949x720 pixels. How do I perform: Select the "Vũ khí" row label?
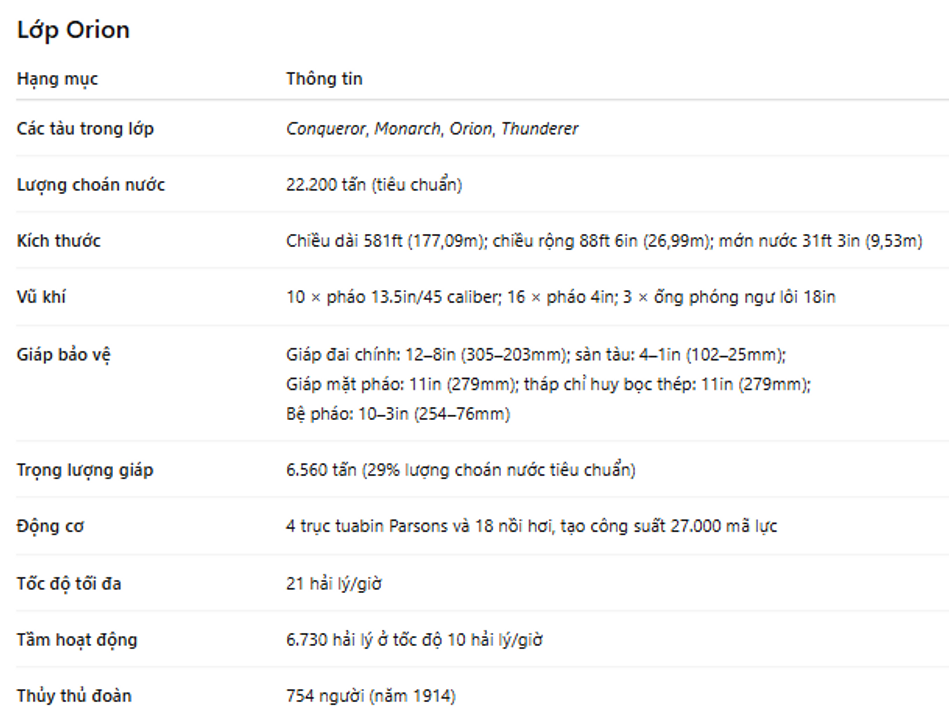pyautogui.click(x=42, y=297)
